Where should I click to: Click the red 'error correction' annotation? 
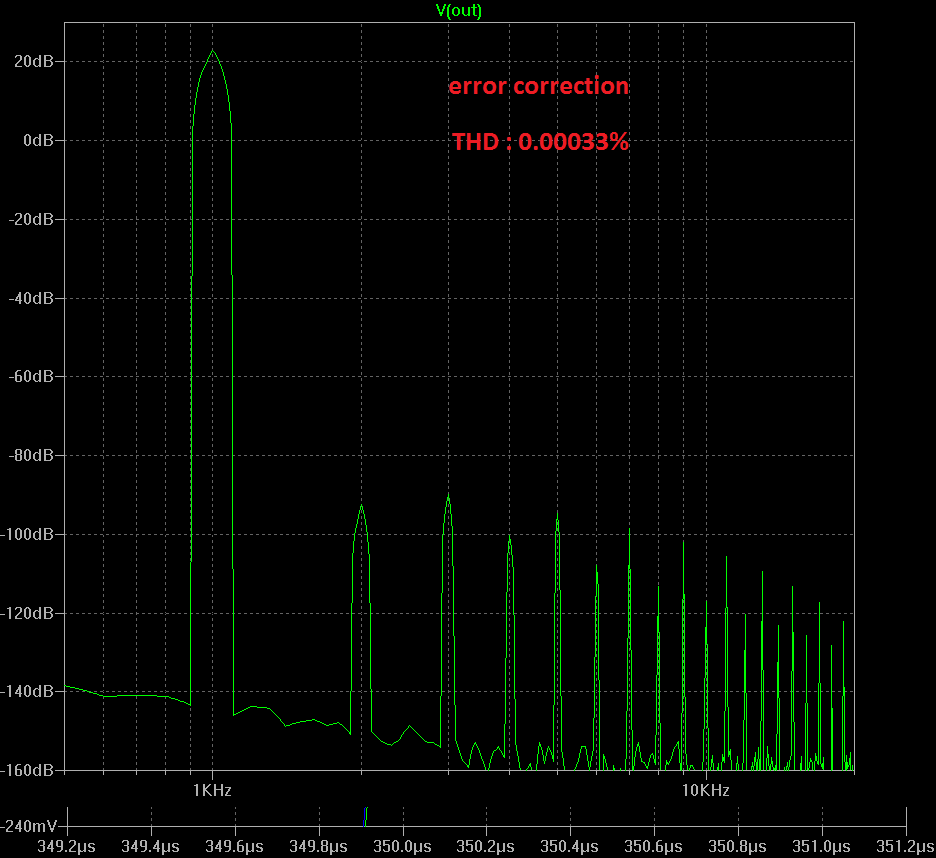[538, 86]
